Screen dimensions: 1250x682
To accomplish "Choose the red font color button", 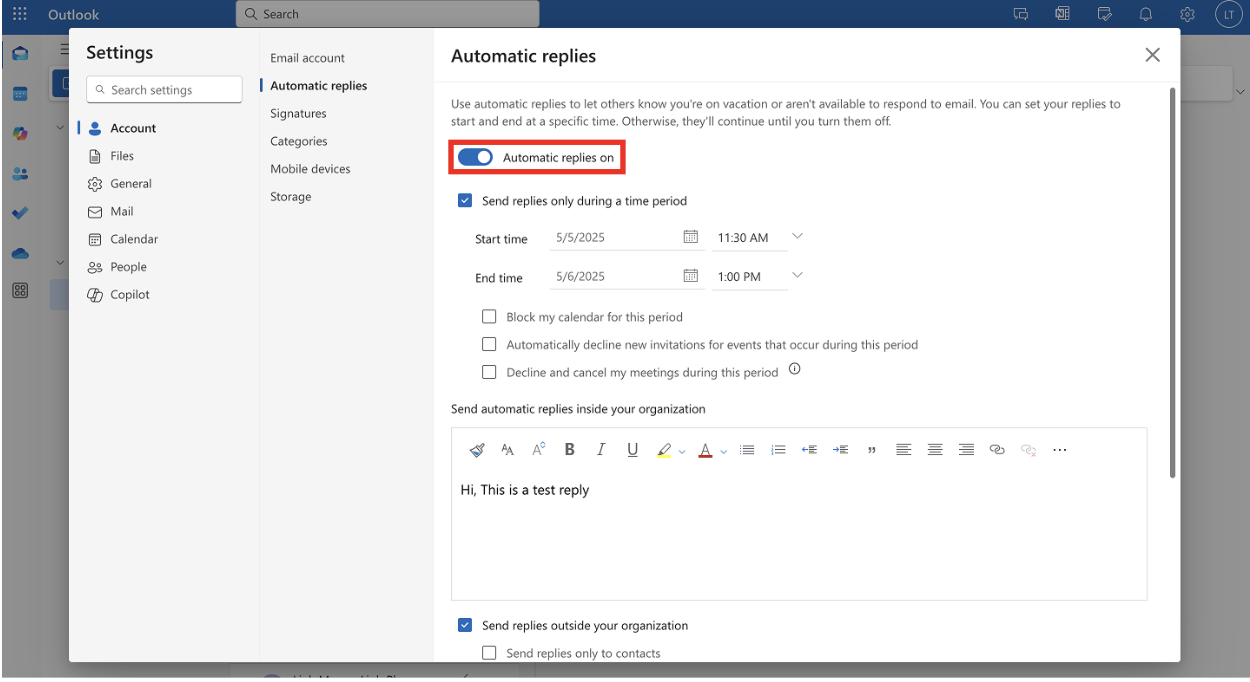I will [705, 450].
